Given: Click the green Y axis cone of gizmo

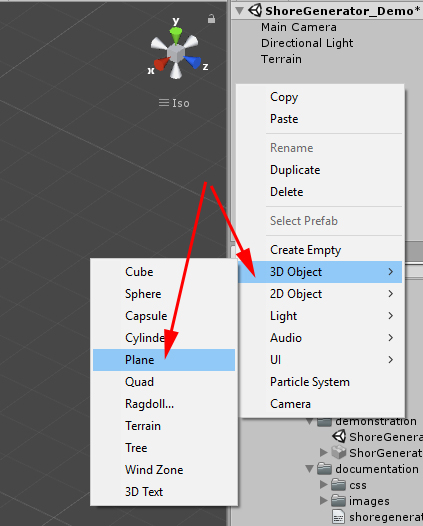Looking at the screenshot, I should (x=175, y=35).
